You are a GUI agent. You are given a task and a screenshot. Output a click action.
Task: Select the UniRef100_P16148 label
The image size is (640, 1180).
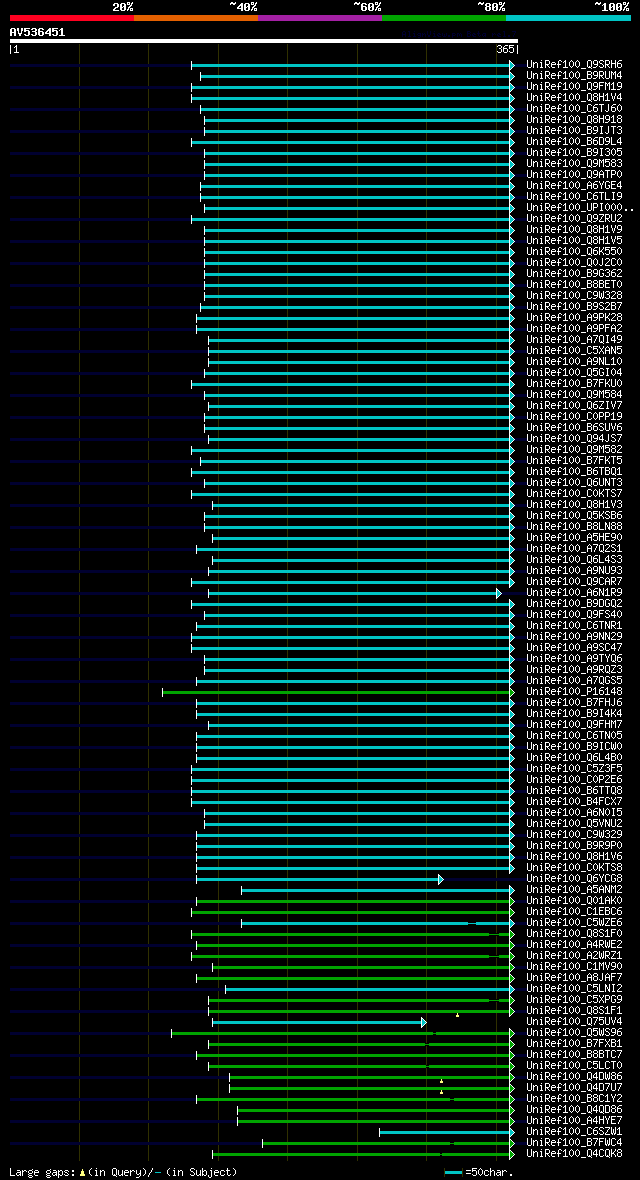click(x=574, y=692)
